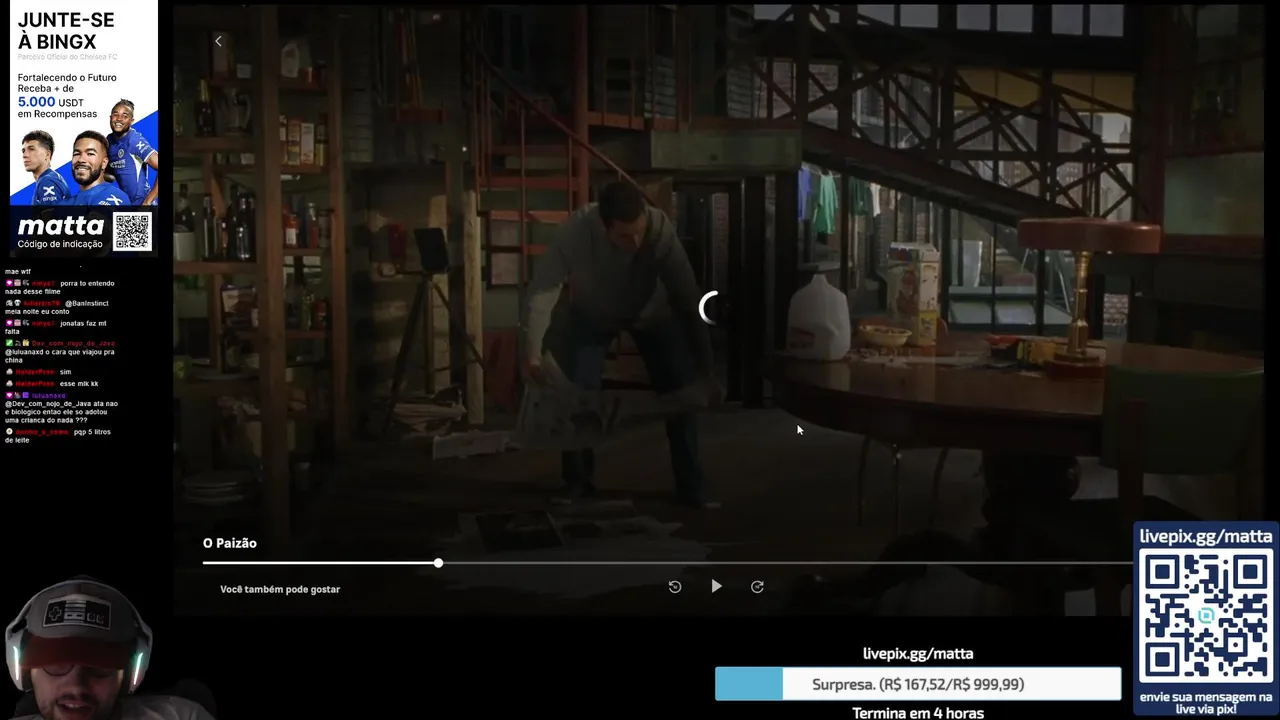Rewind ten seconds with the counter-clockwise icon
The height and width of the screenshot is (720, 1280).
pyautogui.click(x=675, y=587)
